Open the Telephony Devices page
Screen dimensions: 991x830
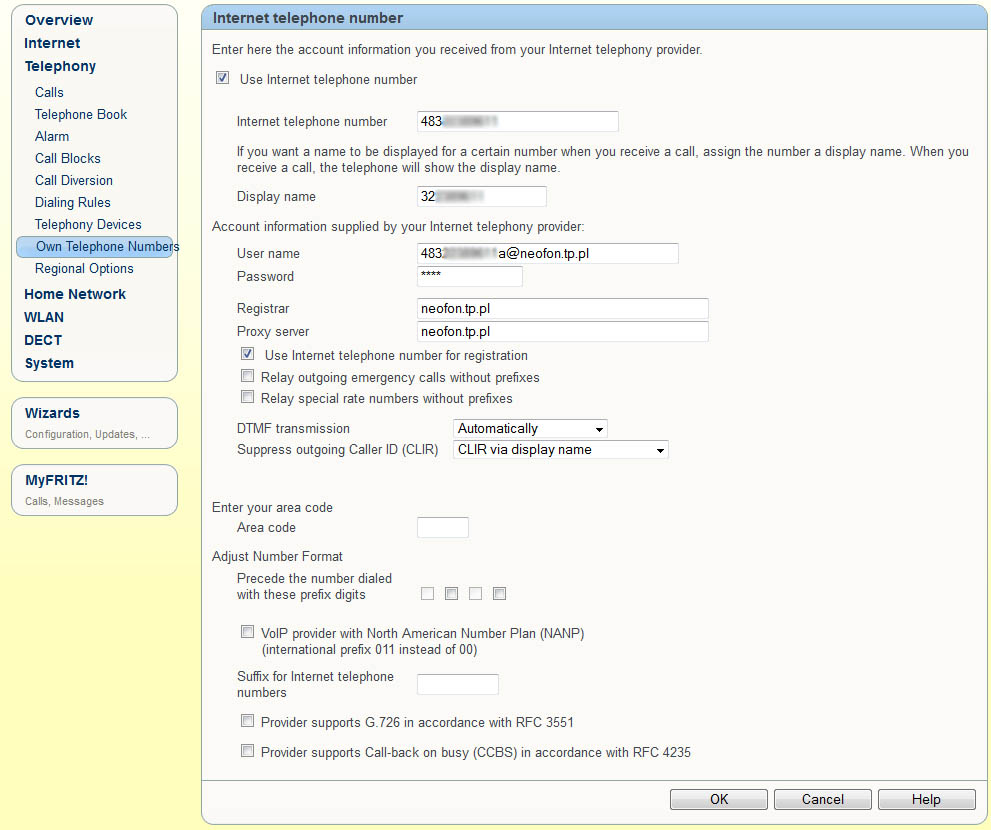[x=88, y=224]
